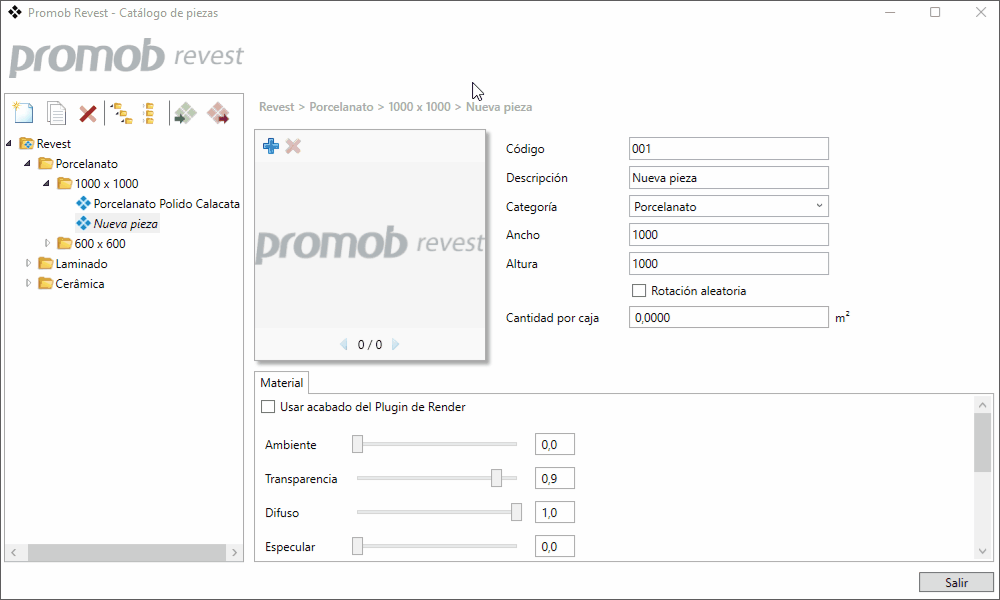This screenshot has width=1000, height=600.
Task: Click the Altura input field
Action: [728, 263]
